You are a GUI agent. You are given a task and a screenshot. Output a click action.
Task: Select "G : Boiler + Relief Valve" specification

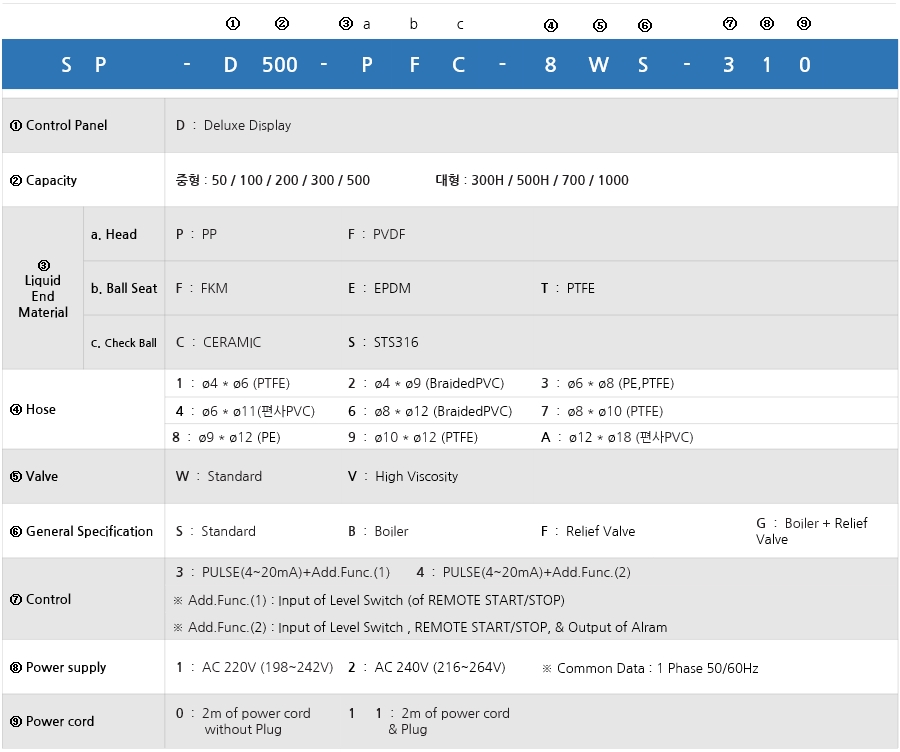811,531
